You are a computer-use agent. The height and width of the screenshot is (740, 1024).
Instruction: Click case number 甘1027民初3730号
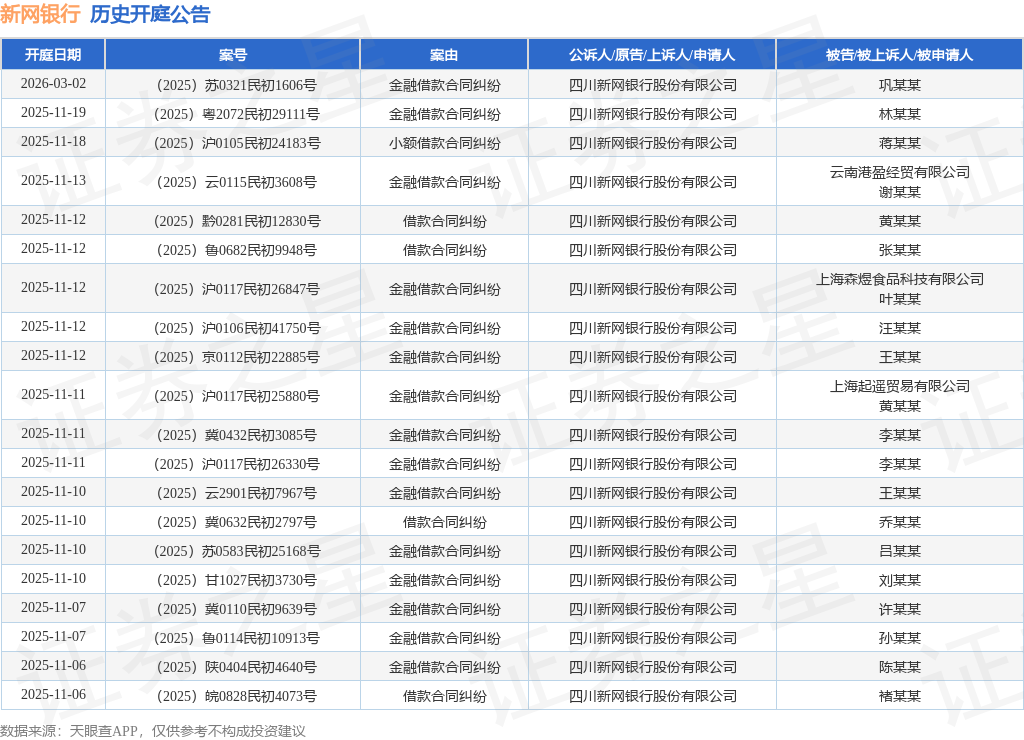click(x=236, y=580)
